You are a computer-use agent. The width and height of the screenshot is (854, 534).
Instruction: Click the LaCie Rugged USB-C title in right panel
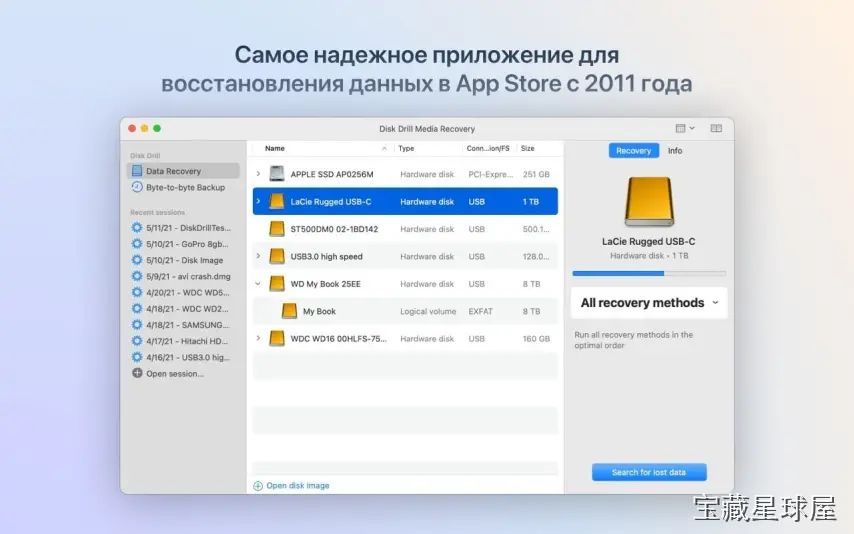pos(649,241)
